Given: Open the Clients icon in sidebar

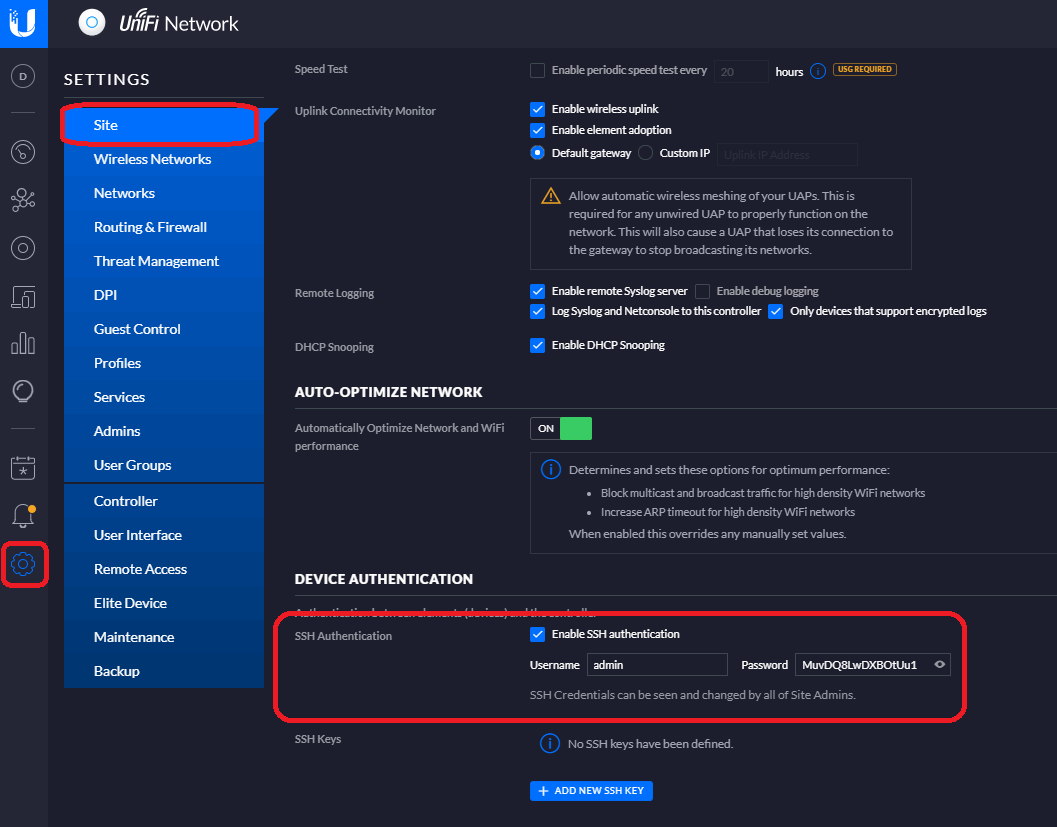Looking at the screenshot, I should click(x=23, y=297).
